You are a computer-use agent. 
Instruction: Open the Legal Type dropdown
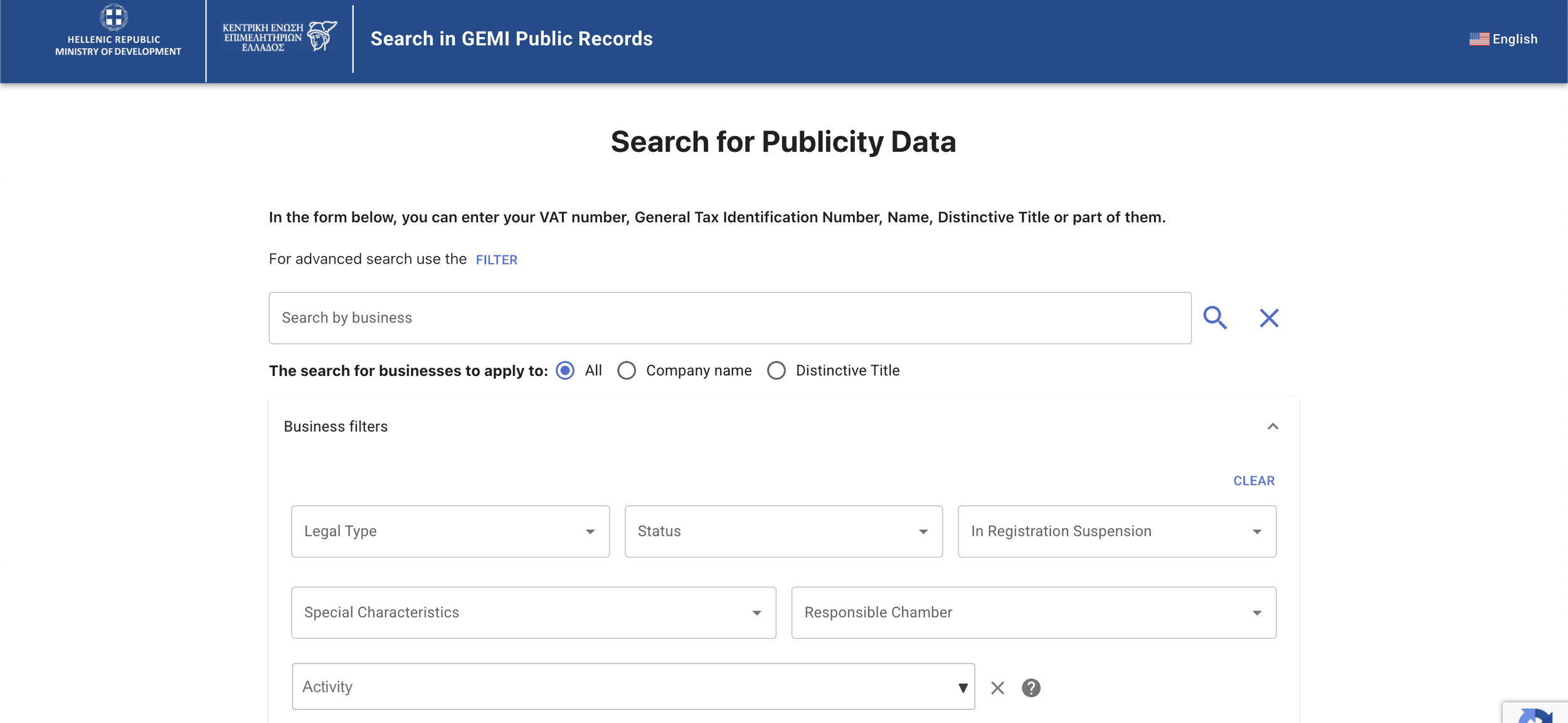click(x=450, y=532)
